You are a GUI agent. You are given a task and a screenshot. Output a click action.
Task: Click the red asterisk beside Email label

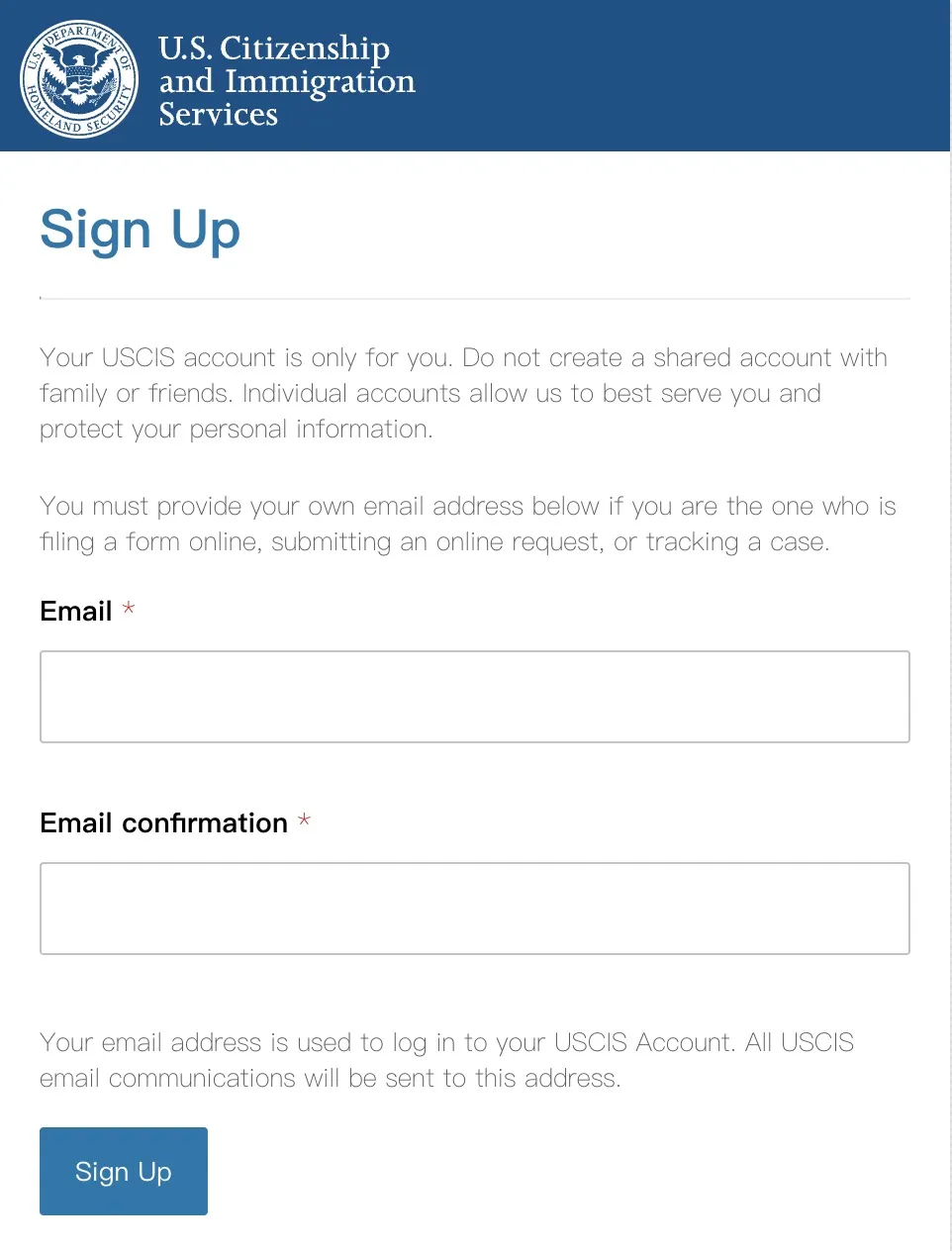click(x=129, y=610)
